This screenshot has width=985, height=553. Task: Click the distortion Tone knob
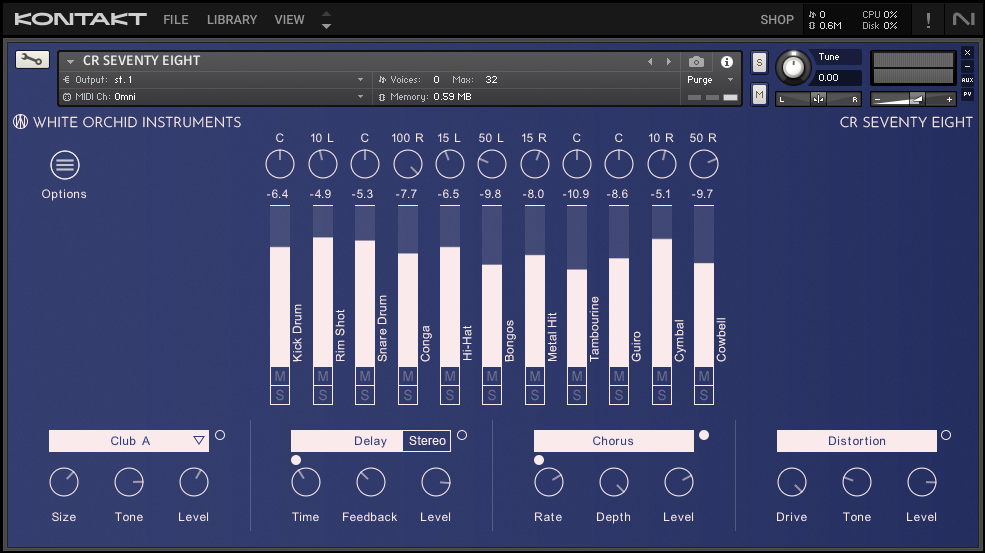(857, 482)
